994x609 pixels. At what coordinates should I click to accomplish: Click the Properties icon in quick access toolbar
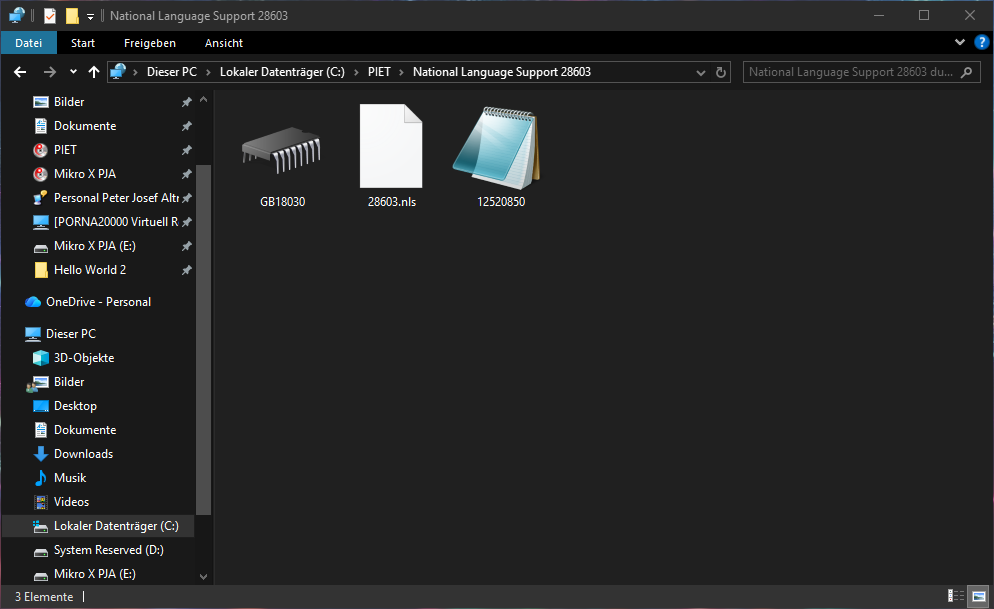pos(50,15)
